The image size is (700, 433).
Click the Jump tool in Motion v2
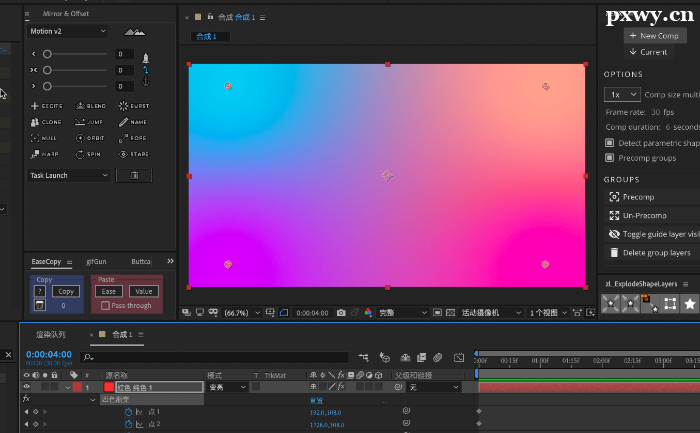tap(89, 122)
